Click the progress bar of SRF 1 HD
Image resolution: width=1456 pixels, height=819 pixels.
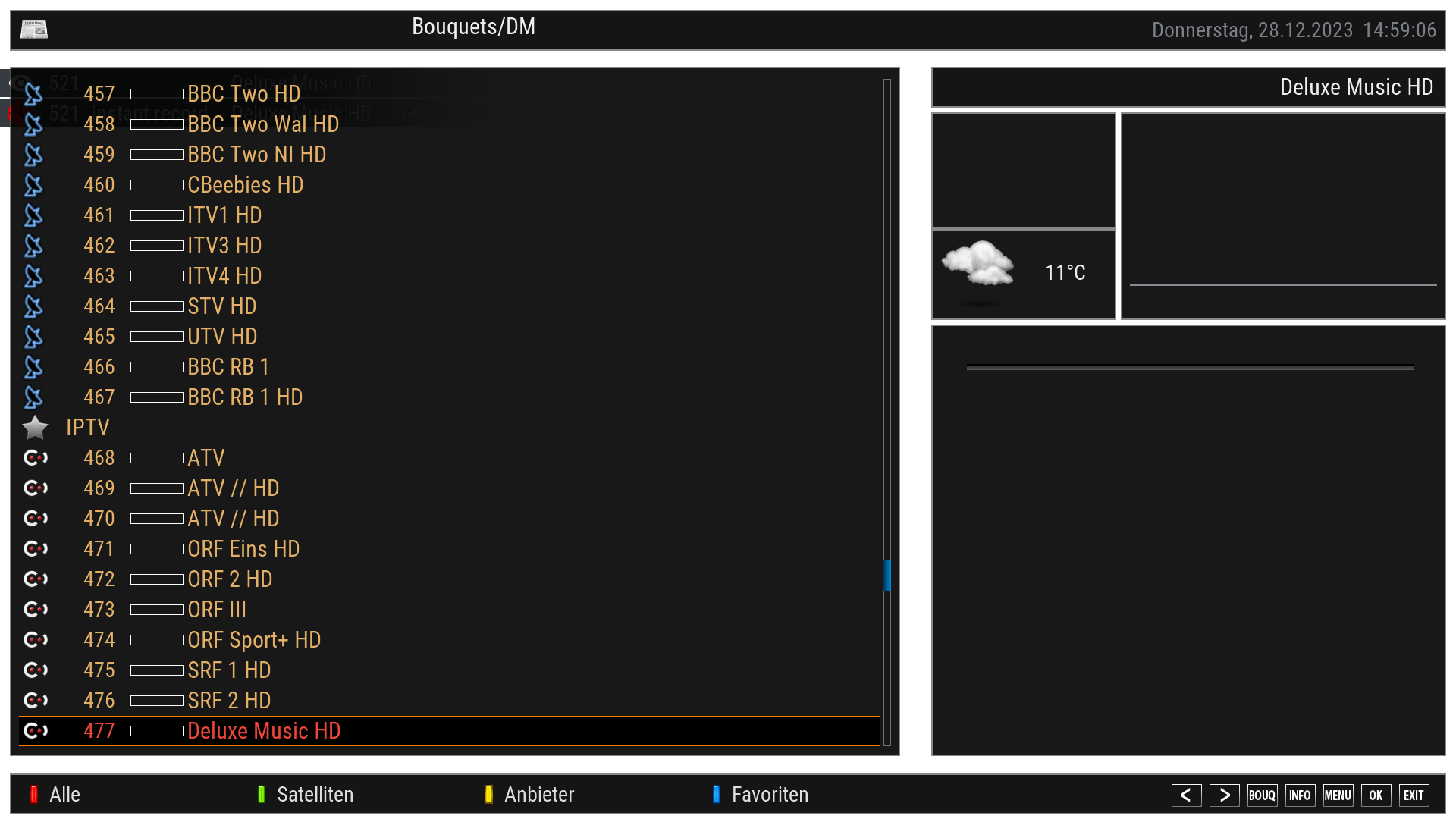pyautogui.click(x=157, y=670)
